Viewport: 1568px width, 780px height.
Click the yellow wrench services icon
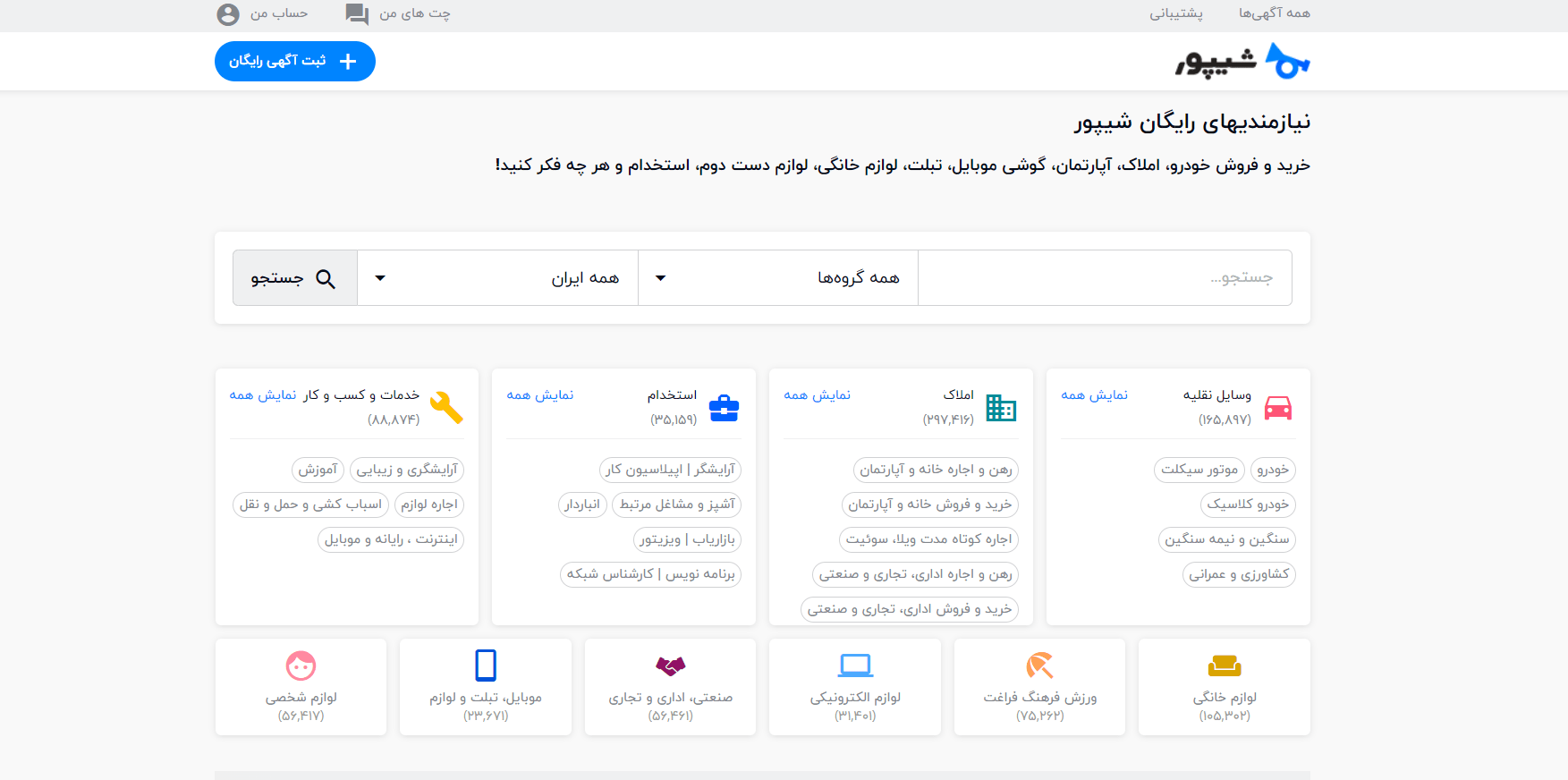click(x=445, y=408)
